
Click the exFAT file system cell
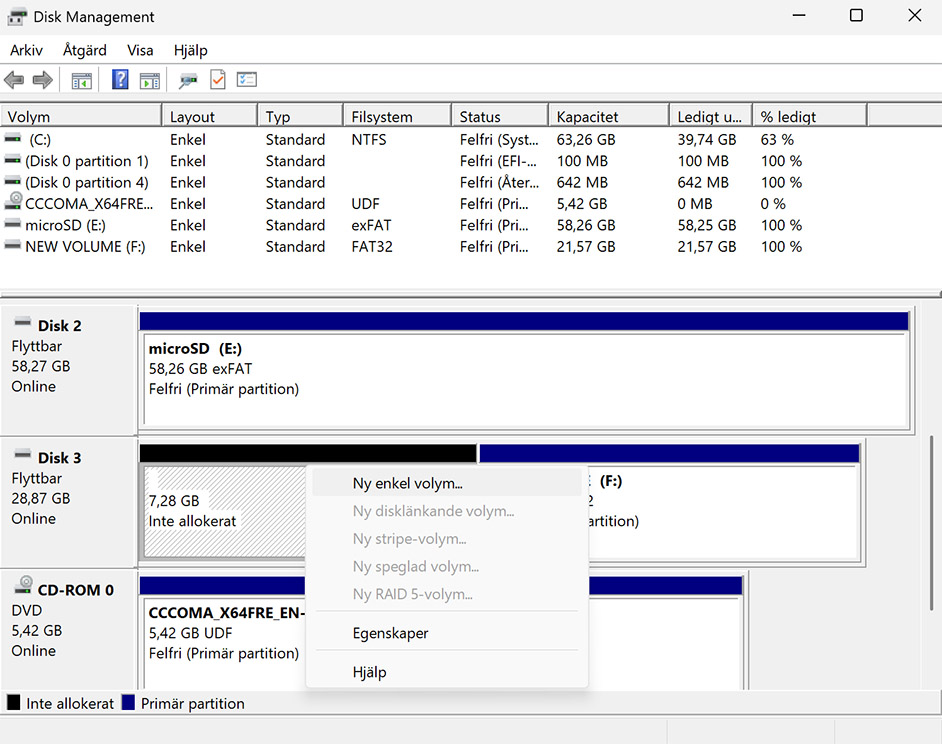(371, 225)
